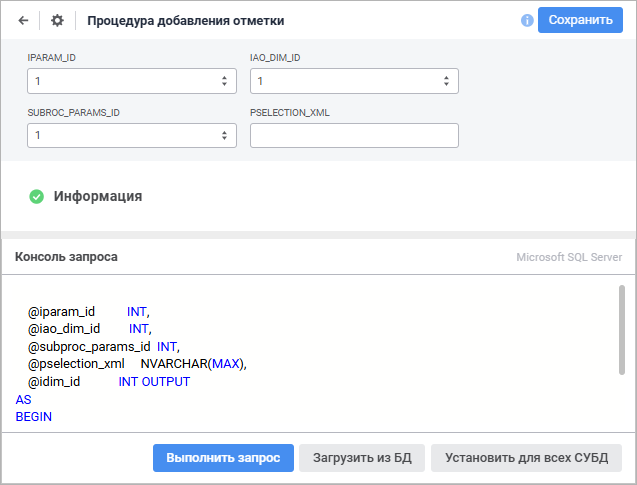Click the query console vertical scrollbar
Viewport: 637px width, 485px height.
(621, 329)
